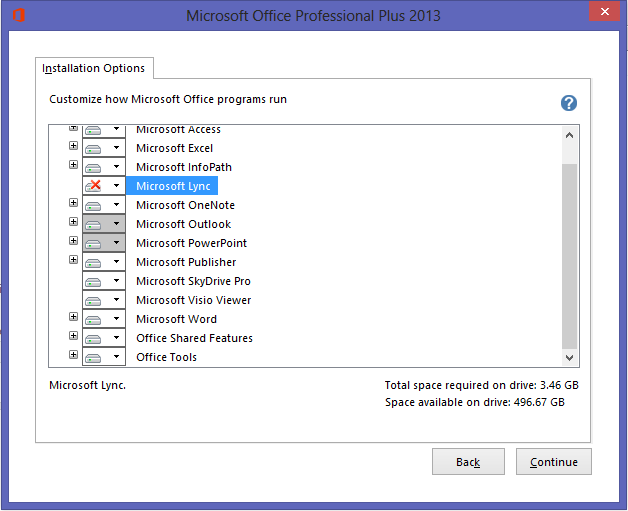Select the Microsoft OneNote row label
Viewport: 628px width, 511px height.
tap(185, 205)
